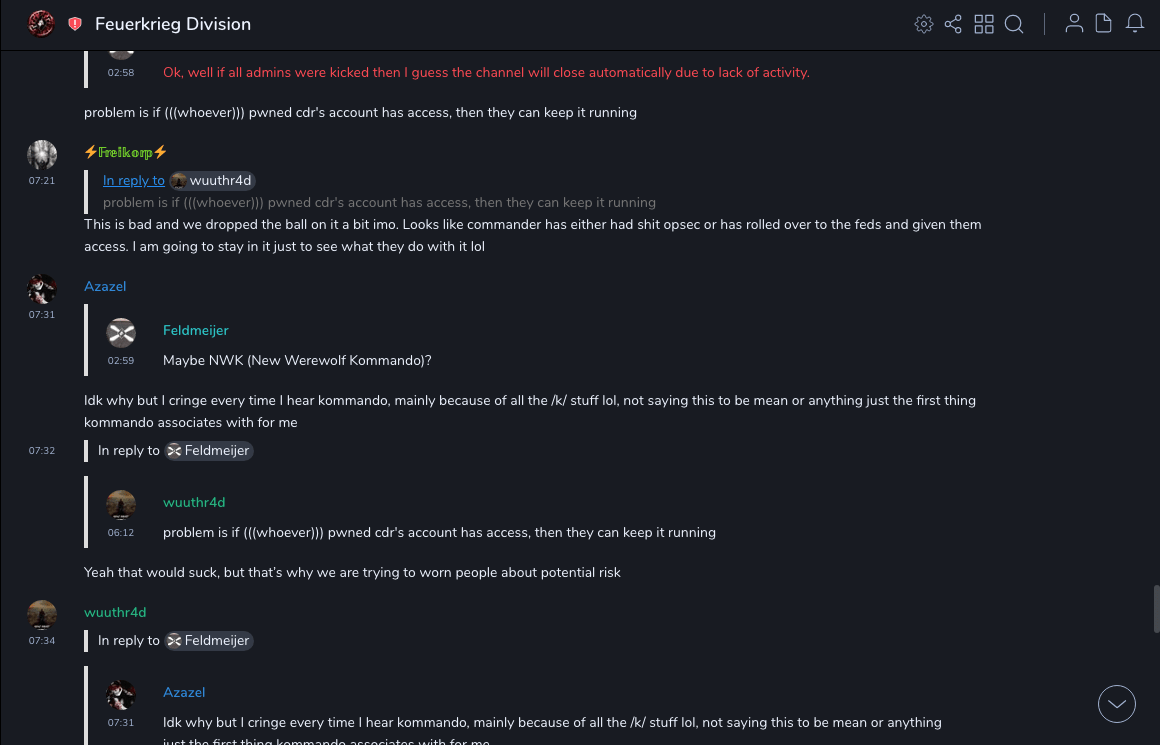The width and height of the screenshot is (1160, 745).
Task: Click the wuuthr4d mention pill
Action: [x=212, y=181]
